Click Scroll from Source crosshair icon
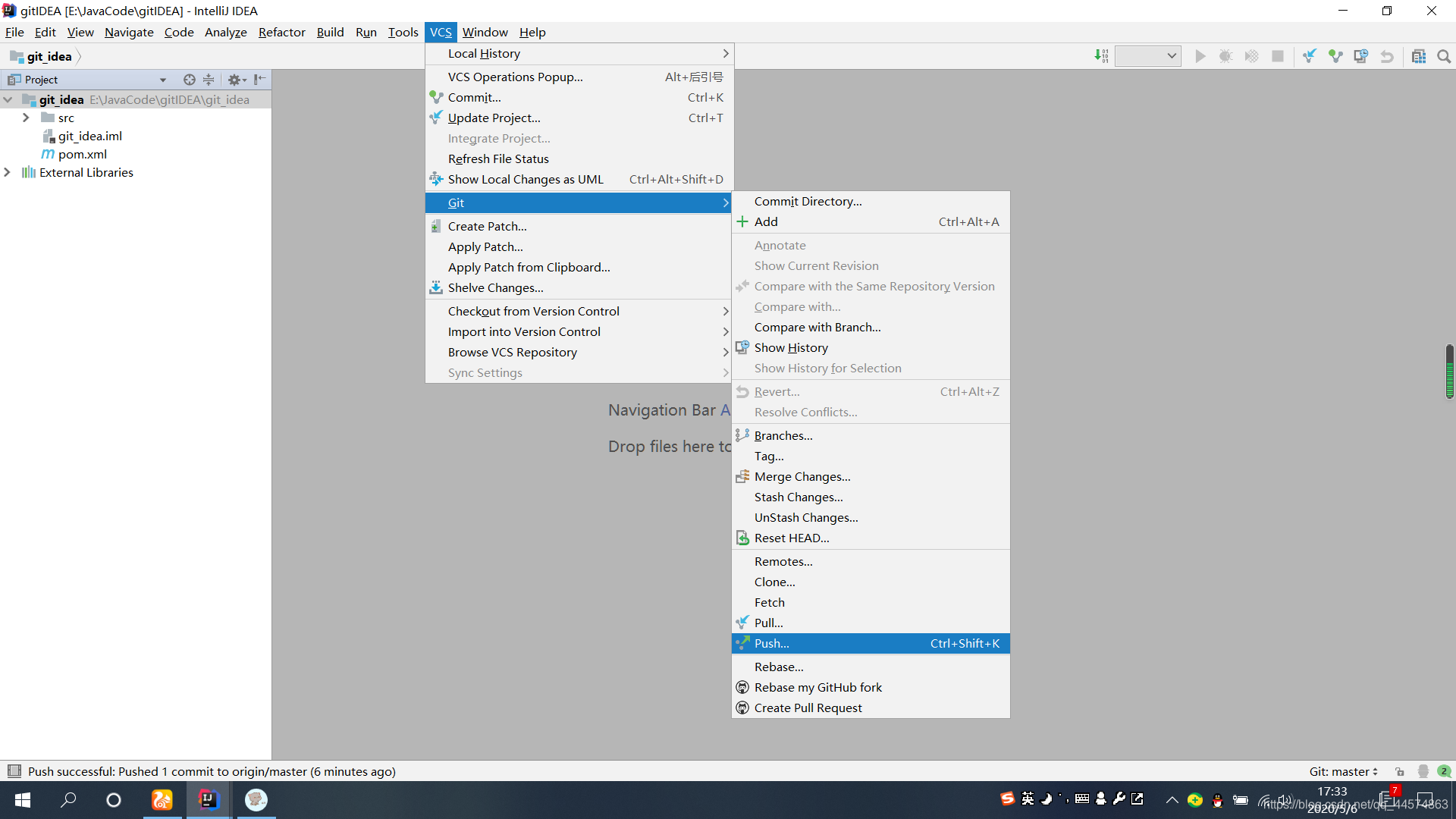The height and width of the screenshot is (819, 1456). [190, 80]
